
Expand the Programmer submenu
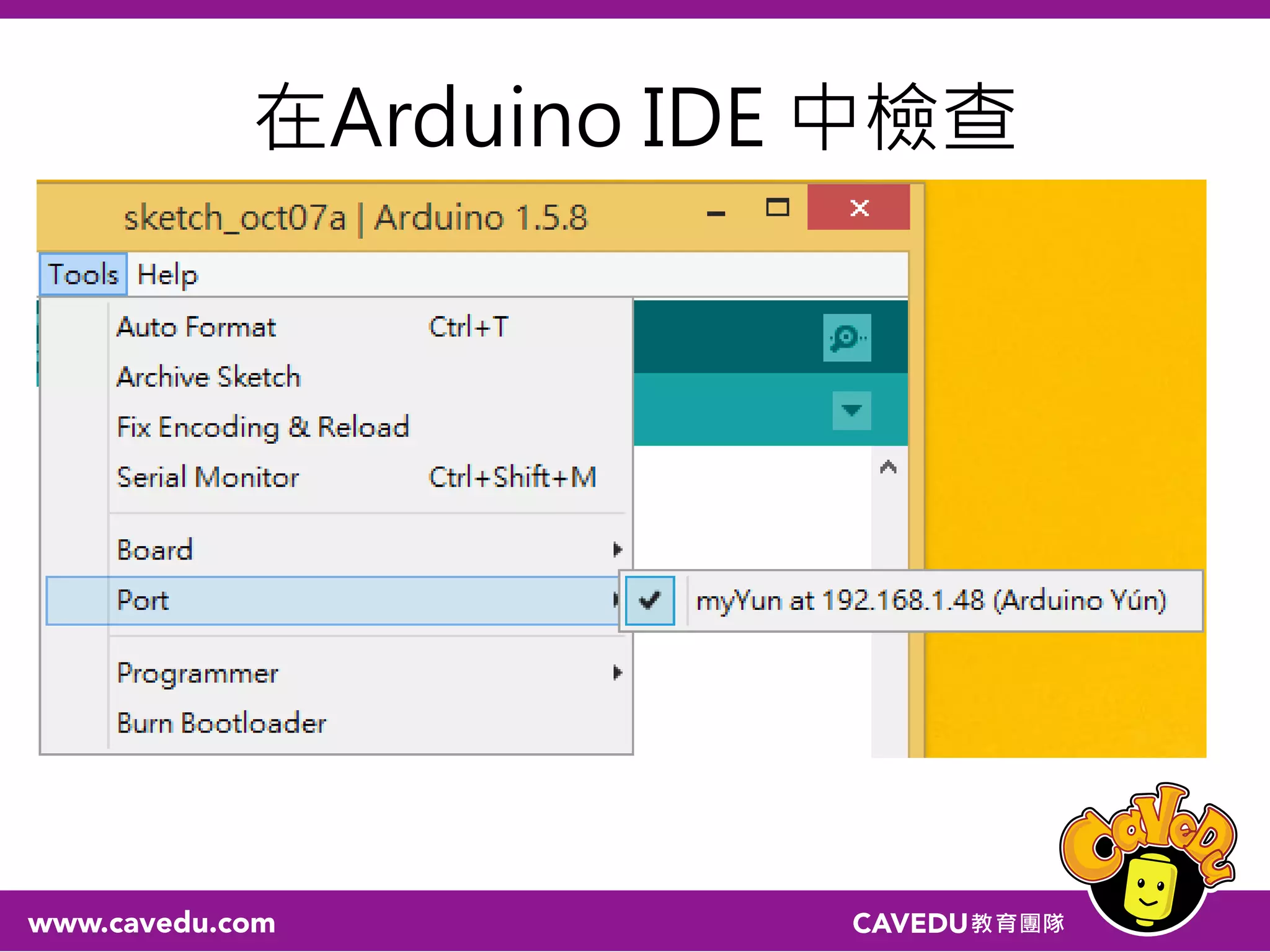[x=338, y=673]
